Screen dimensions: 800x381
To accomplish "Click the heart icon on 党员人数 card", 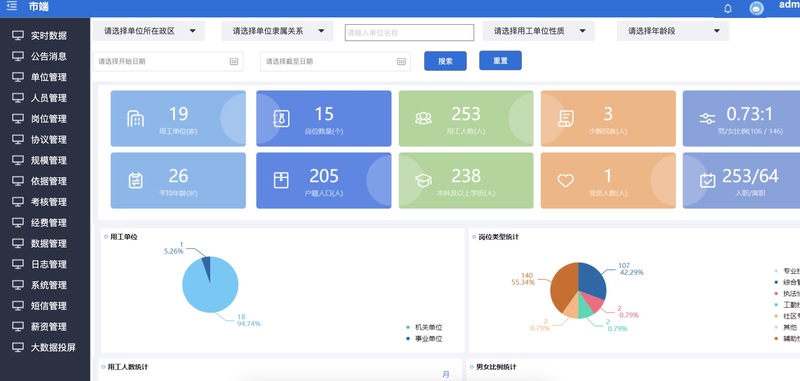I will (565, 180).
